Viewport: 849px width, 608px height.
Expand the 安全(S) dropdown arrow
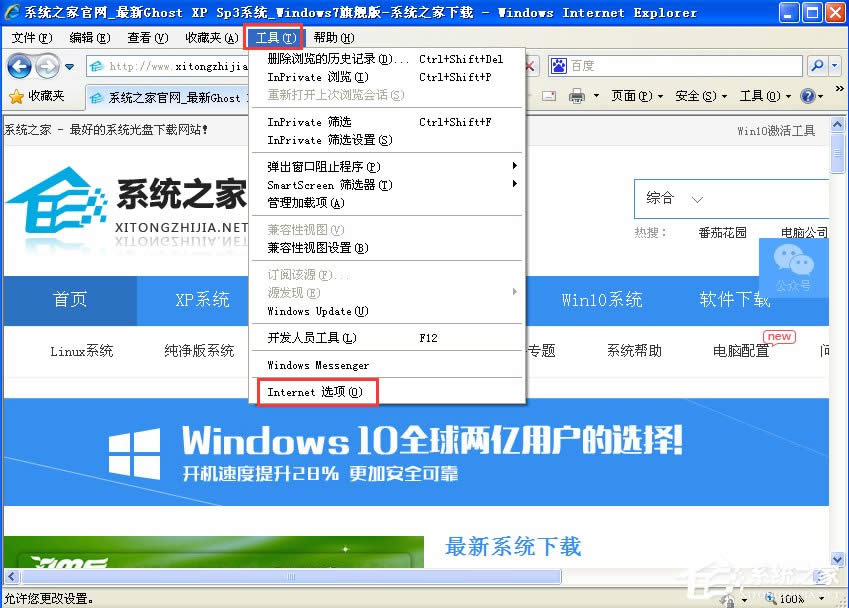(725, 95)
